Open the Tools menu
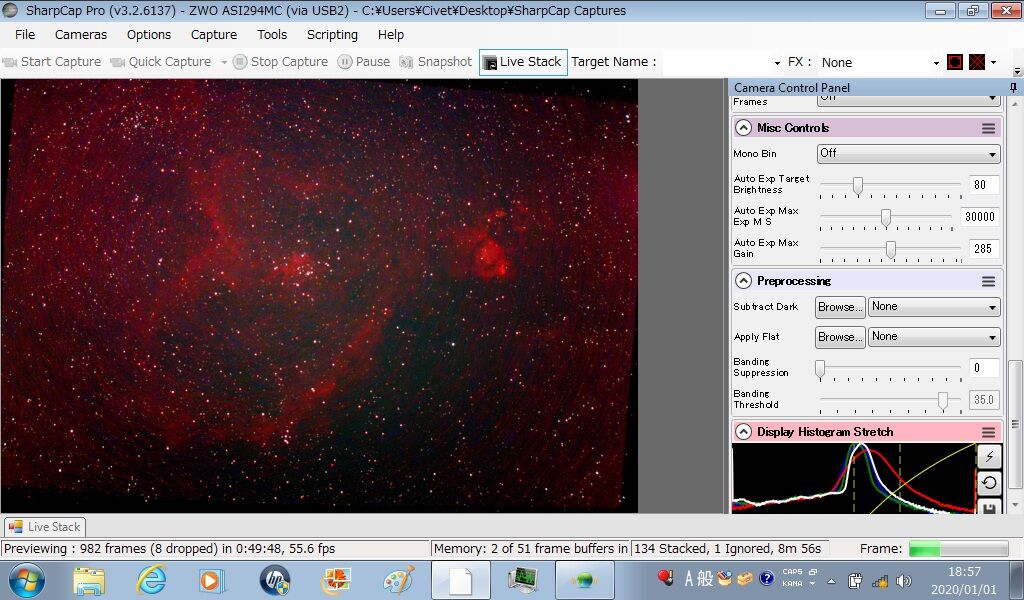The width and height of the screenshot is (1024, 600). pos(272,35)
